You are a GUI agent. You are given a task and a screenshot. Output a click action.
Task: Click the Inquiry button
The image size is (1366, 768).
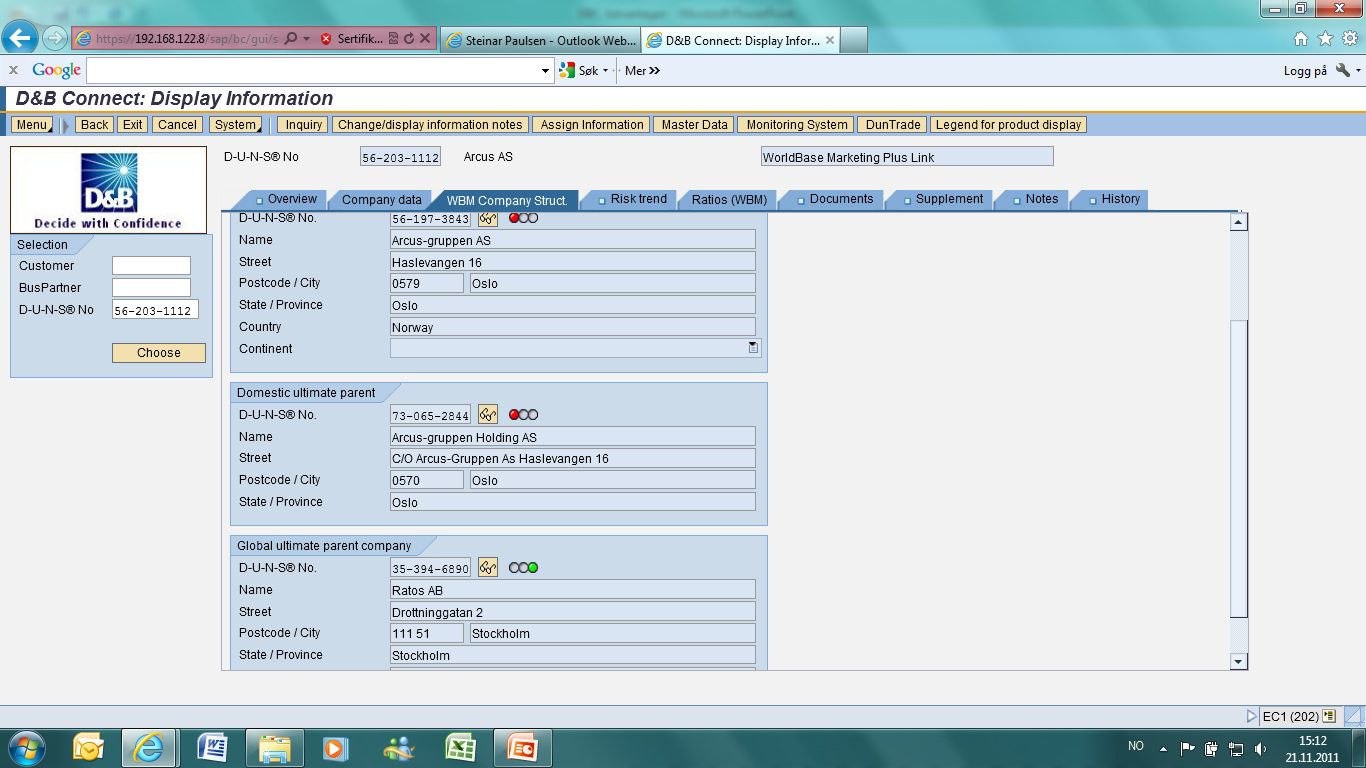pos(304,125)
